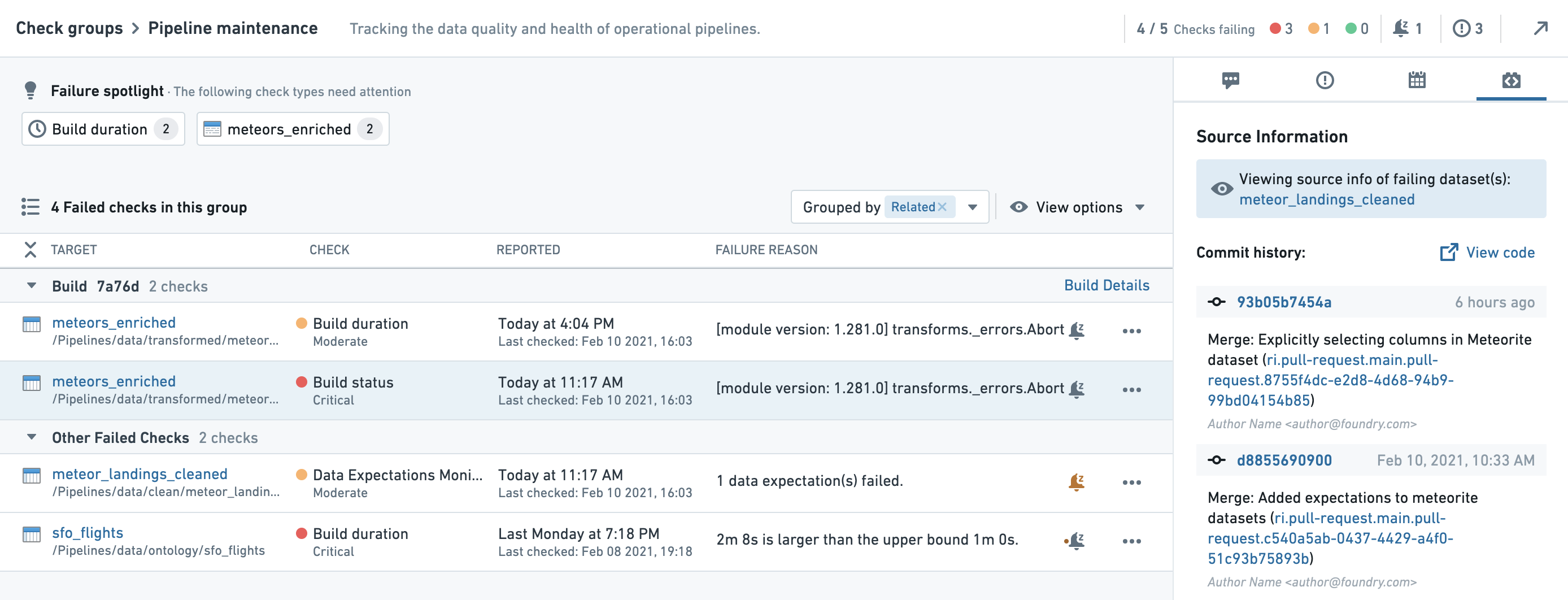Open the issues alert panel icon
This screenshot has width=1568, height=600.
(1325, 80)
